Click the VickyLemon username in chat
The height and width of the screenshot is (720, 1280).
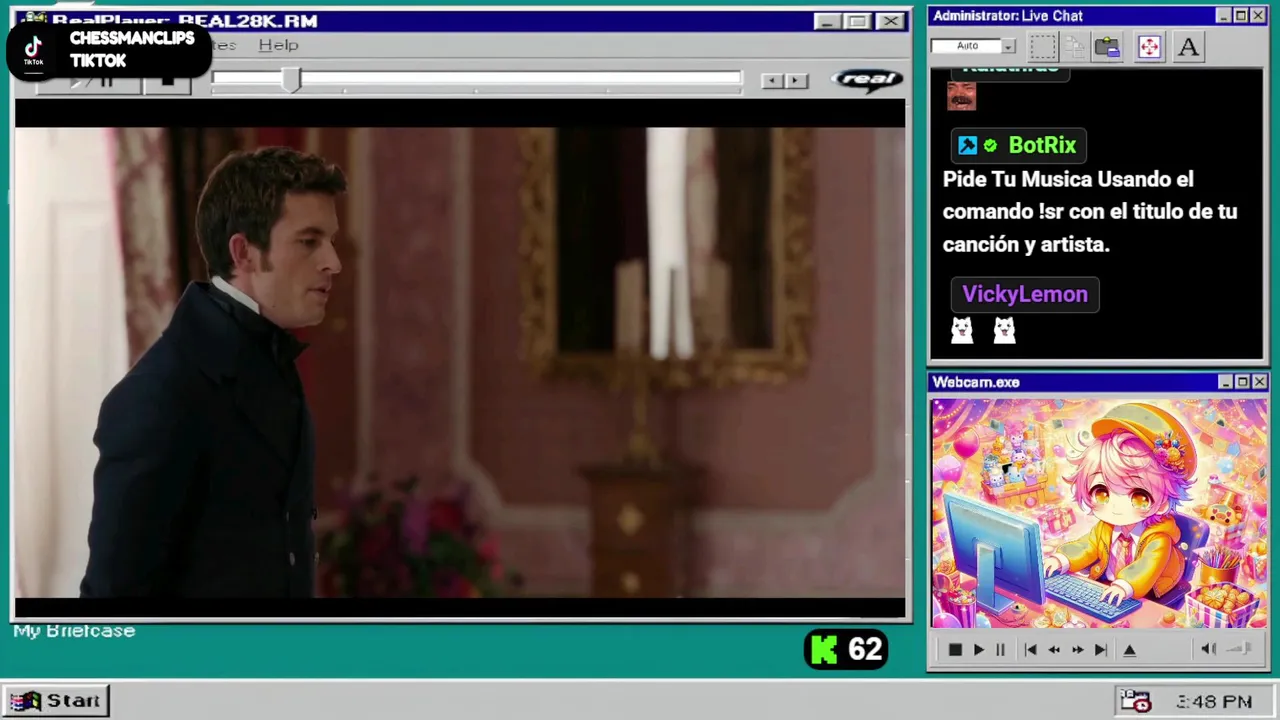point(1025,294)
